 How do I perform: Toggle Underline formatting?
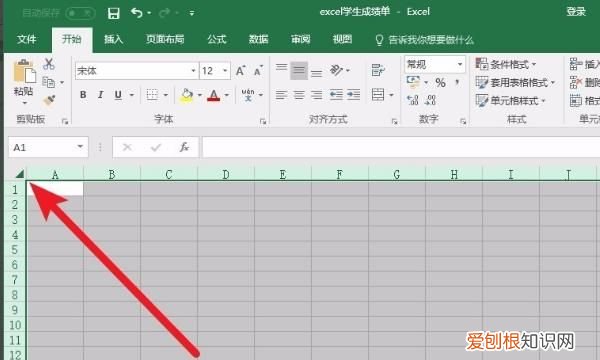click(x=118, y=94)
